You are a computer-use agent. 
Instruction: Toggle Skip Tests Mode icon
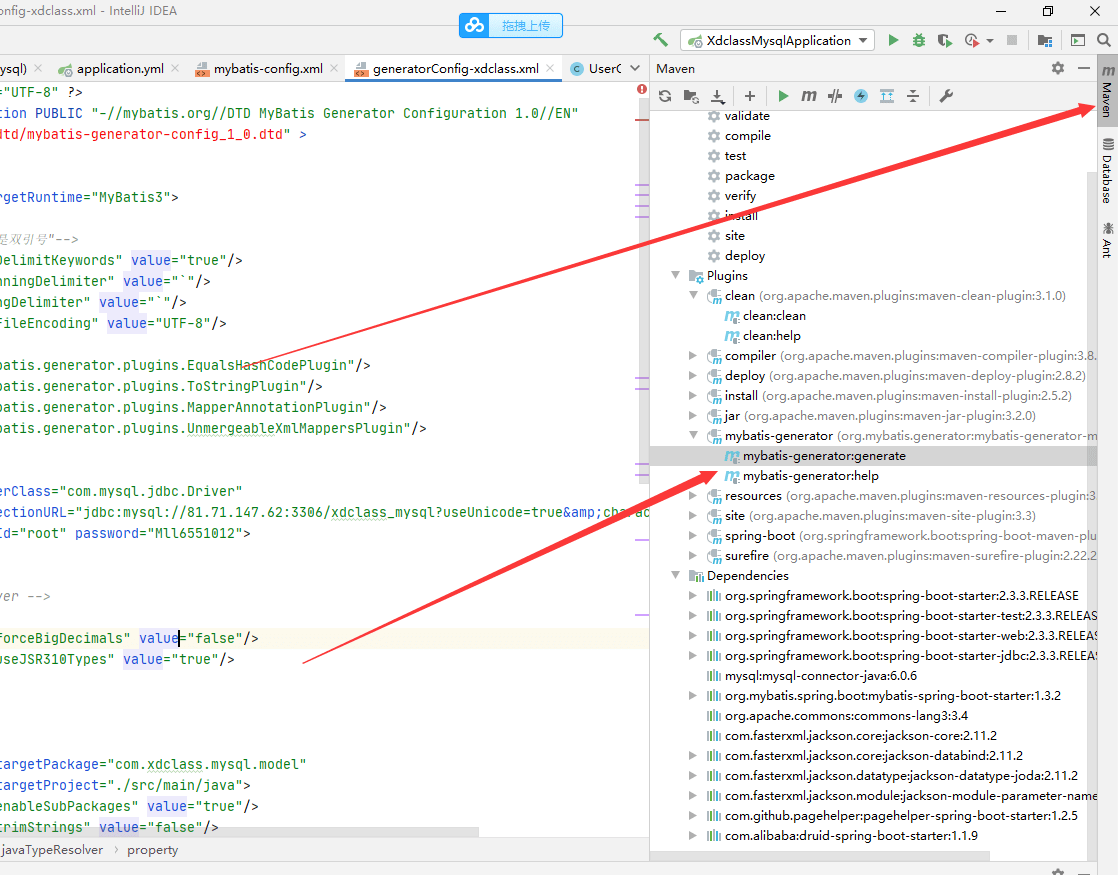point(835,96)
